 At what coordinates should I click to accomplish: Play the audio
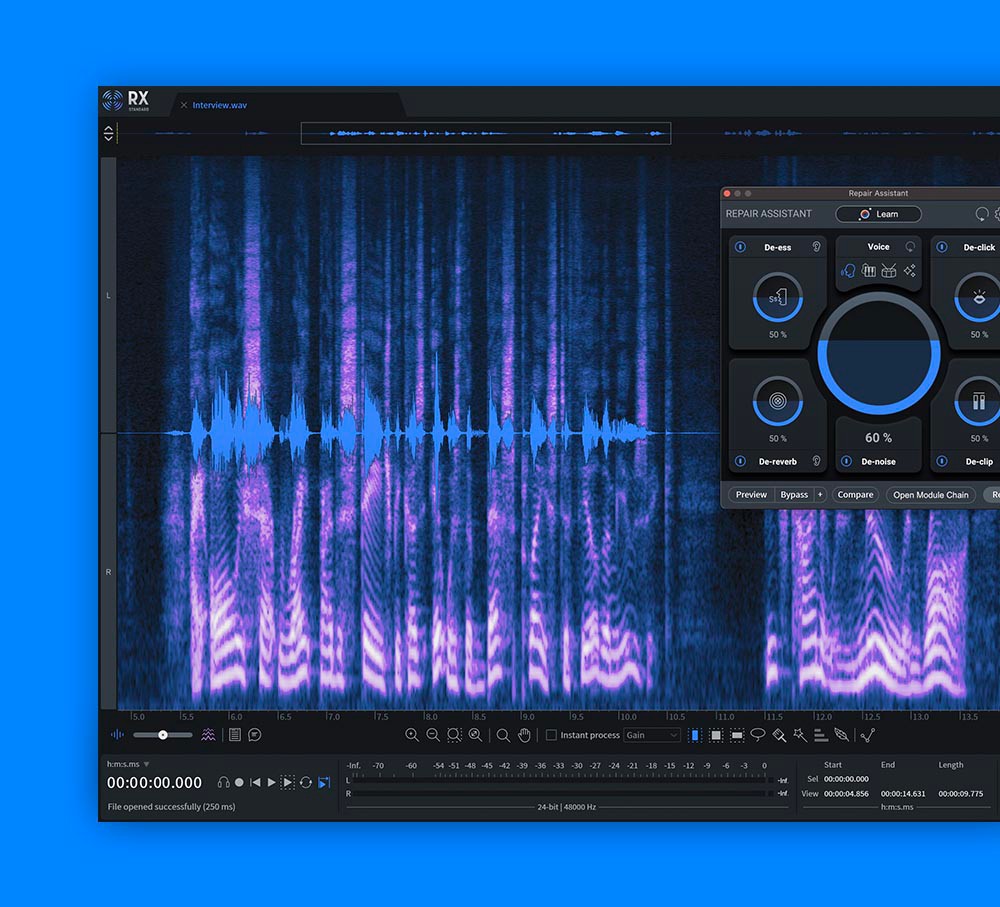pyautogui.click(x=272, y=782)
